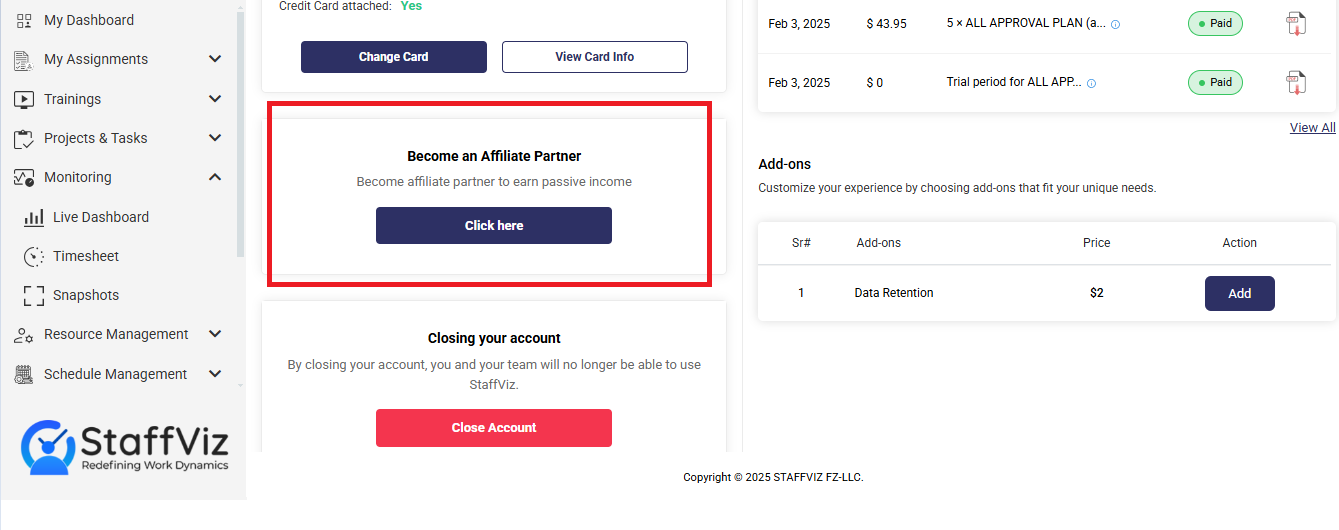Screen dimensions: 1339x530
Task: Open the Timesheet page
Action: pyautogui.click(x=86, y=256)
